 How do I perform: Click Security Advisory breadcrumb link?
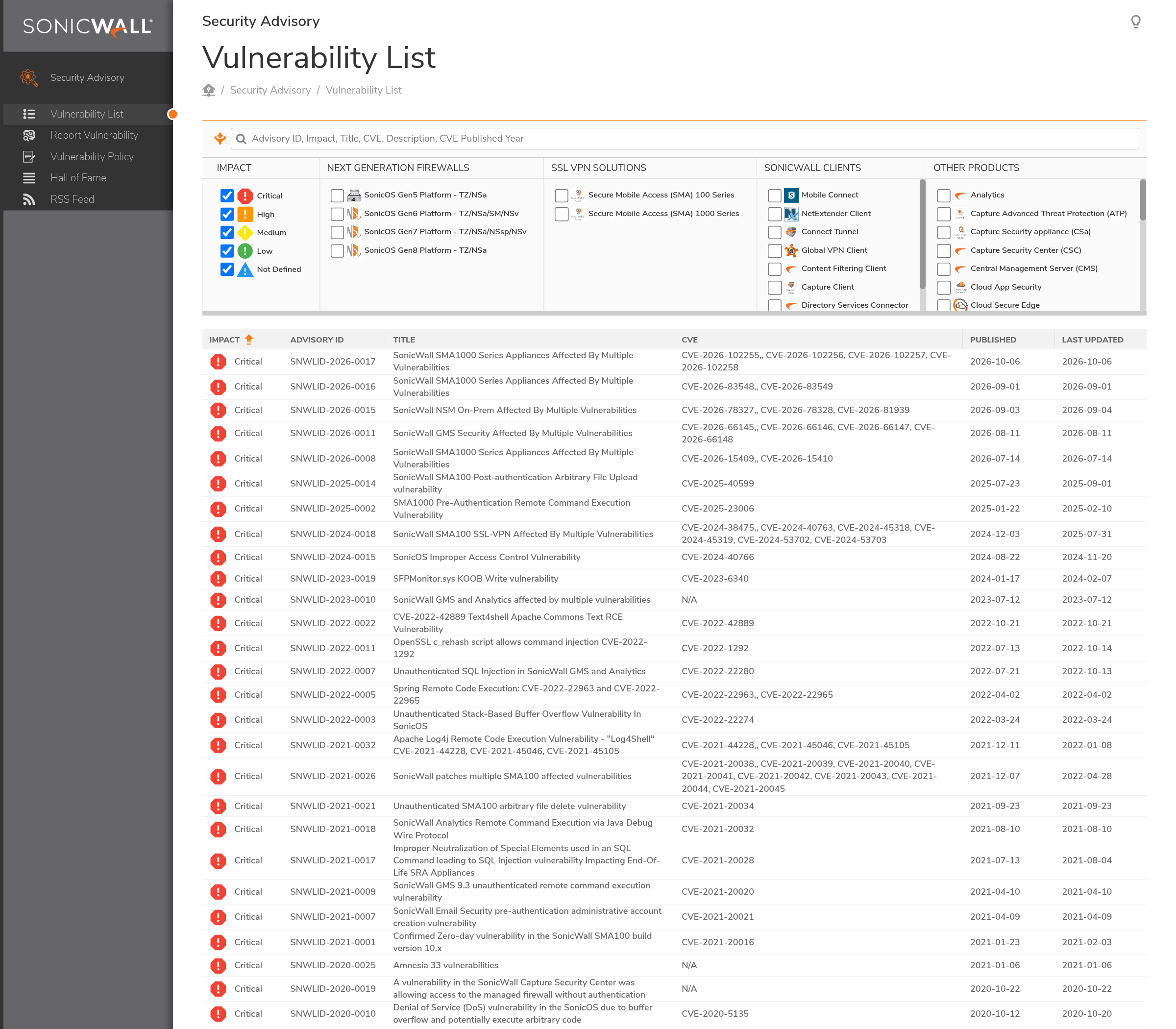click(x=270, y=90)
